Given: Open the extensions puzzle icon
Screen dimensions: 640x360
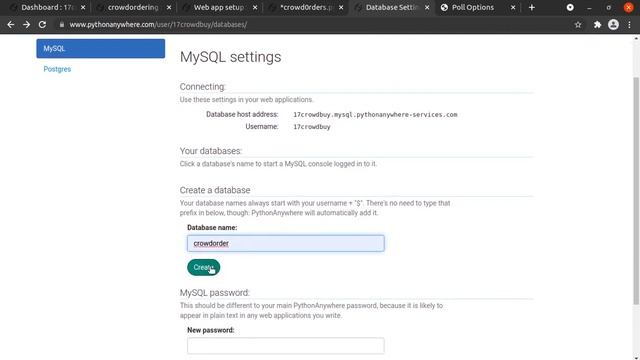Looking at the screenshot, I should [x=598, y=24].
